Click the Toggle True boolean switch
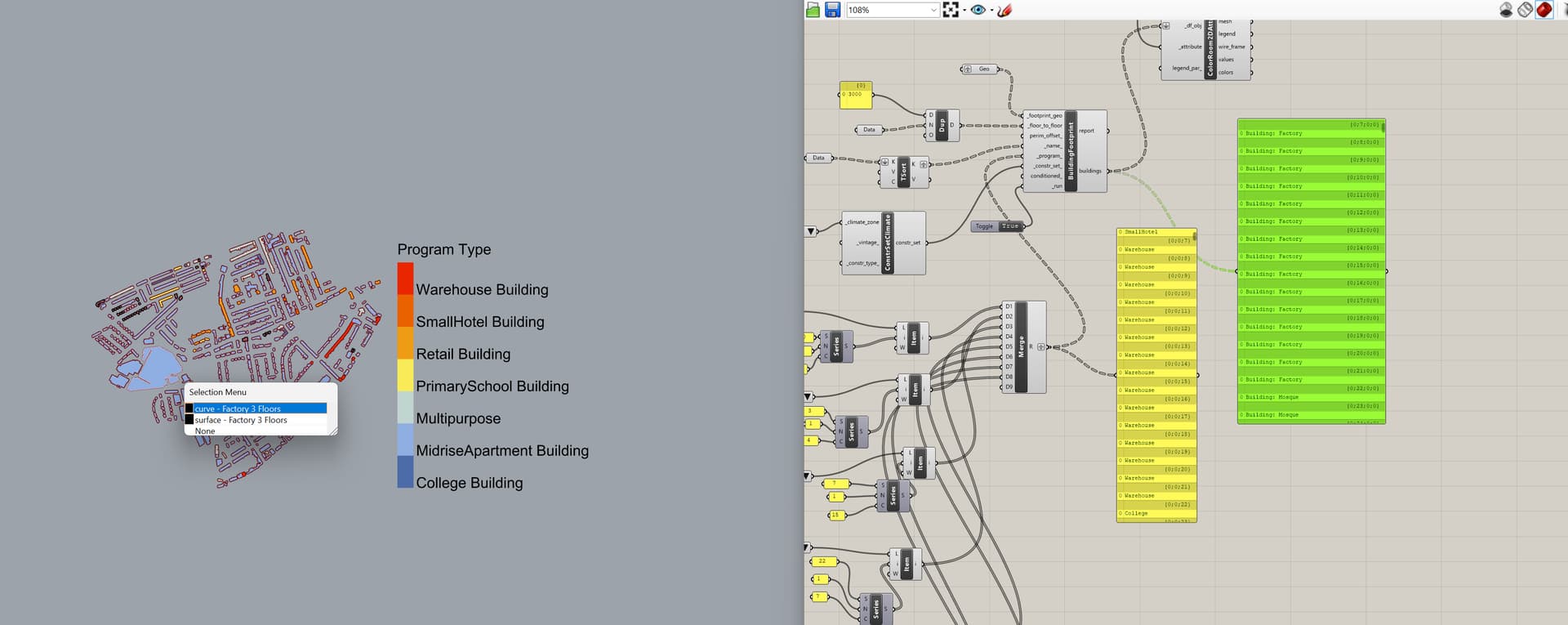The height and width of the screenshot is (625, 1568). (x=1010, y=226)
